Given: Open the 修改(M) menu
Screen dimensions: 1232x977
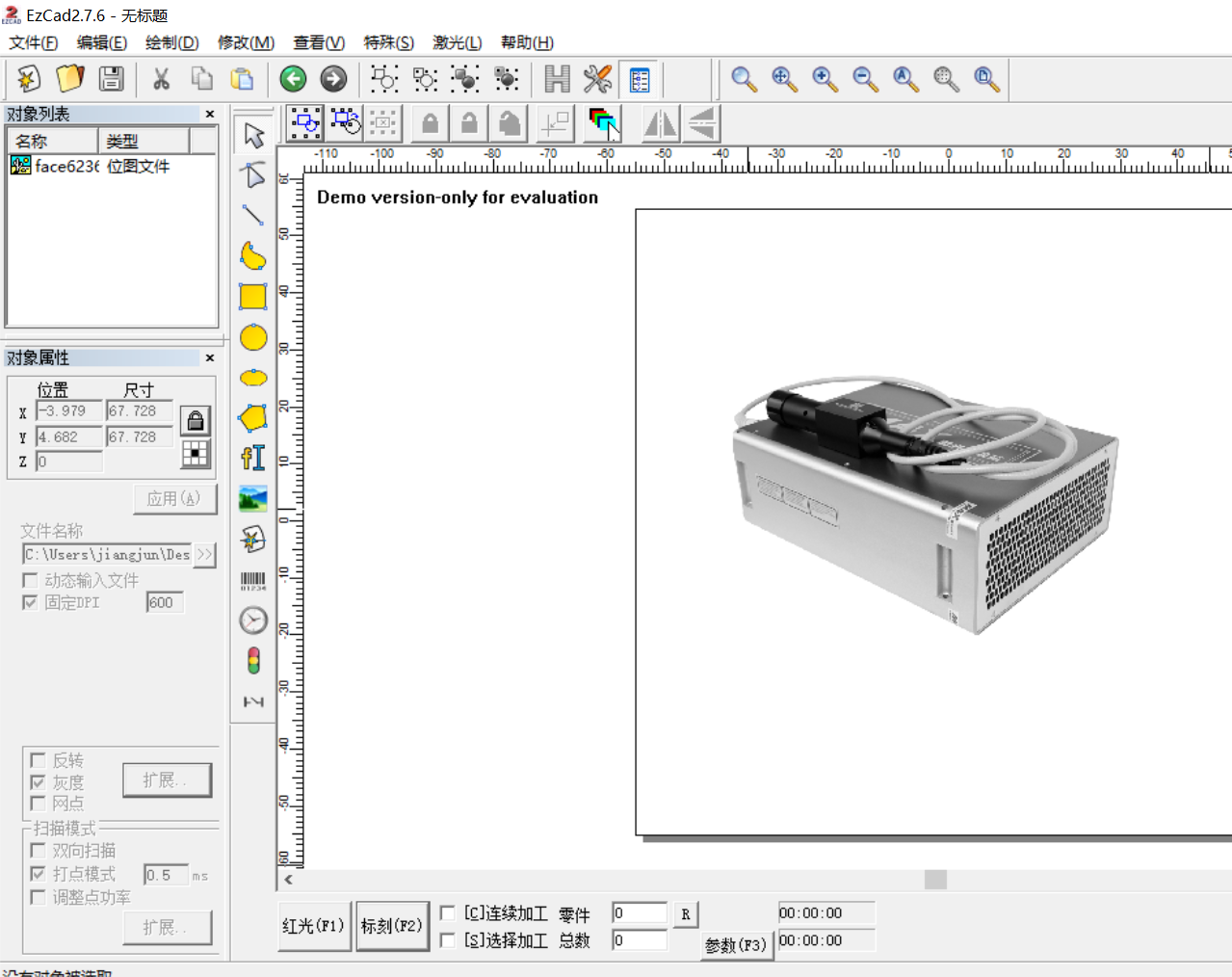Looking at the screenshot, I should pos(247,42).
